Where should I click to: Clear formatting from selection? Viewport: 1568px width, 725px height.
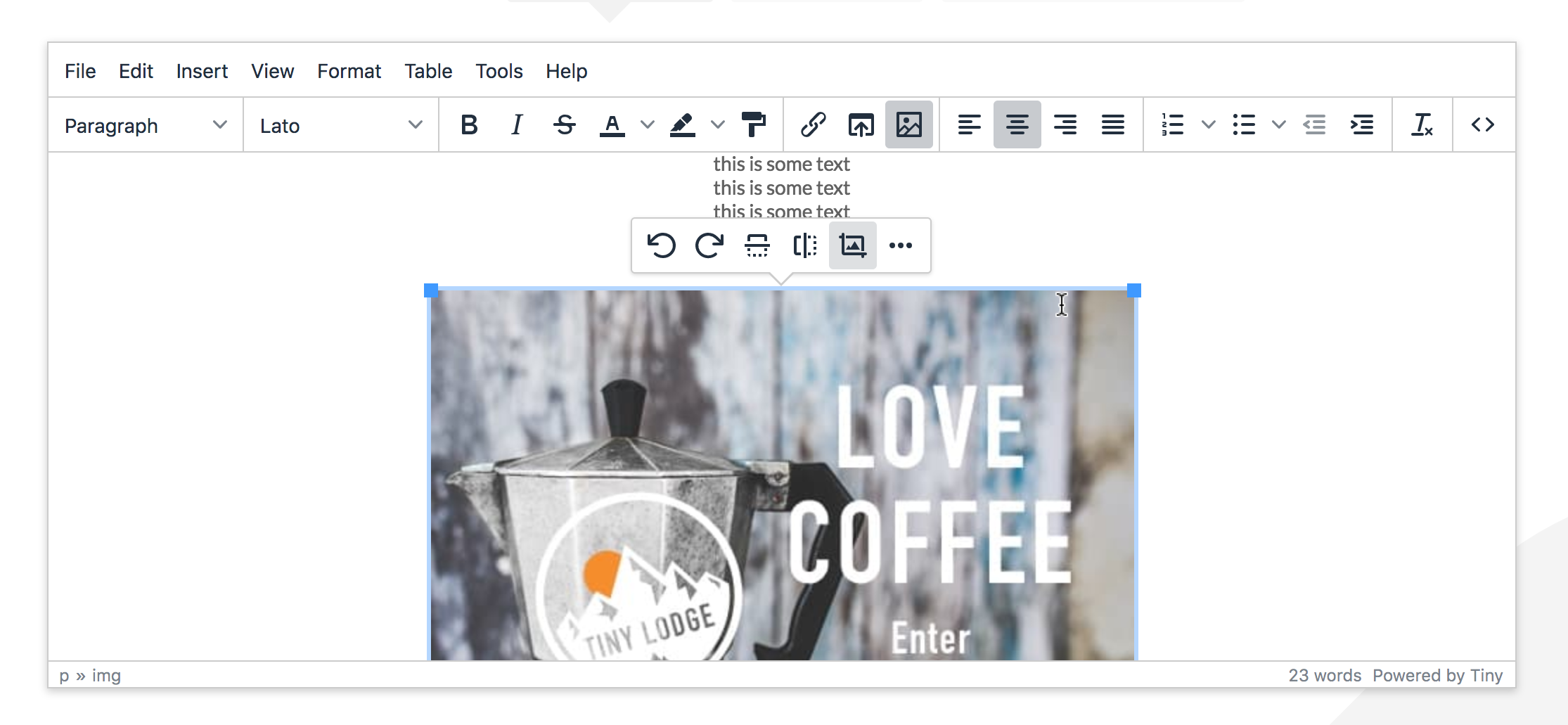click(x=1422, y=125)
